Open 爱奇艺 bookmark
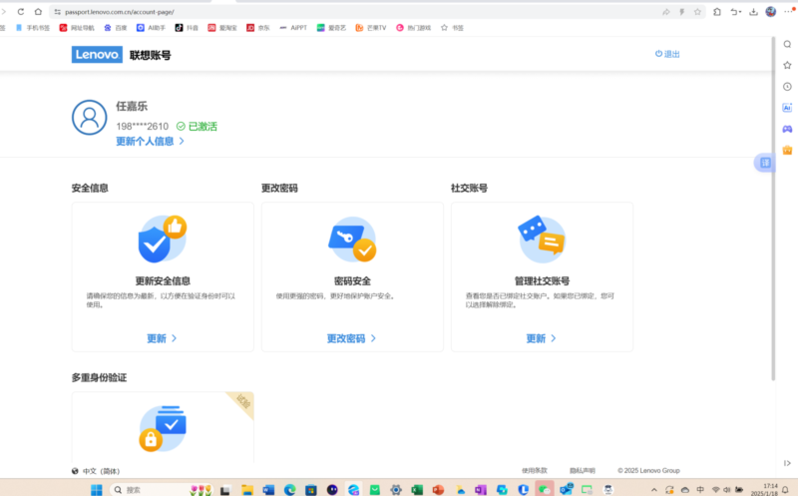The width and height of the screenshot is (798, 496). click(331, 28)
